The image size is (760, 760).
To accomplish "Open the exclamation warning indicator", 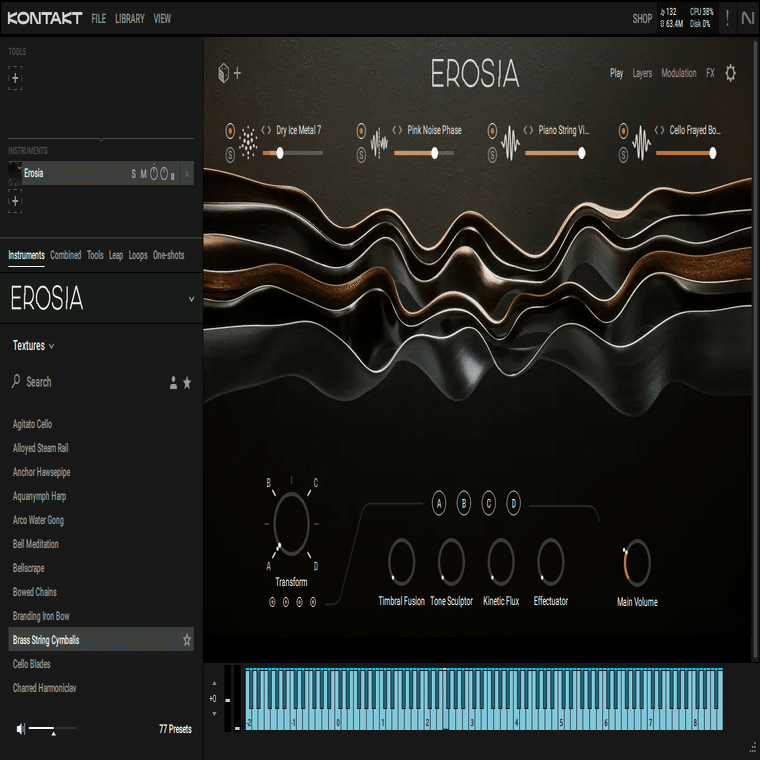I will point(727,18).
